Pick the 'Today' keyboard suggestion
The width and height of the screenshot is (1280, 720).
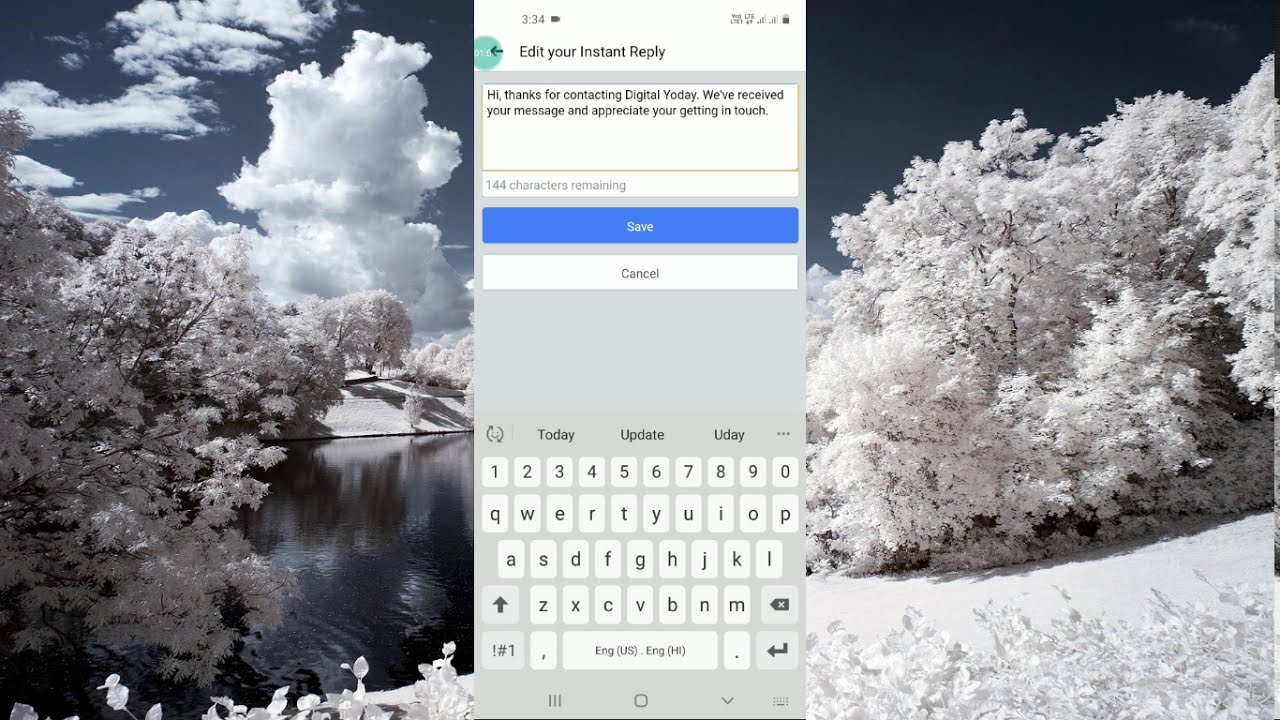556,434
